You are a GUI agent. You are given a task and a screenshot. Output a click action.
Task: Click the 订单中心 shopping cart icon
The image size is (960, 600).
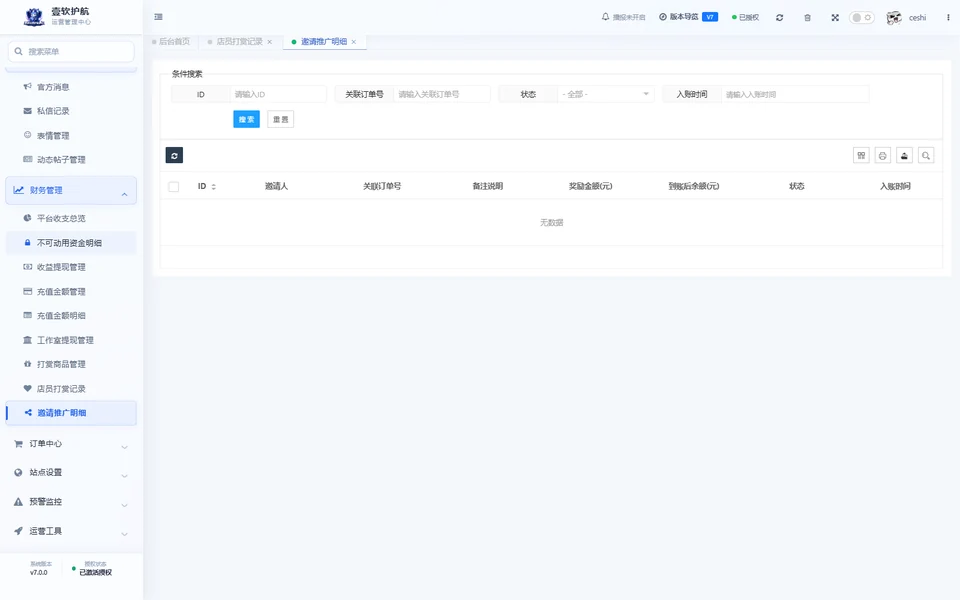(x=18, y=444)
